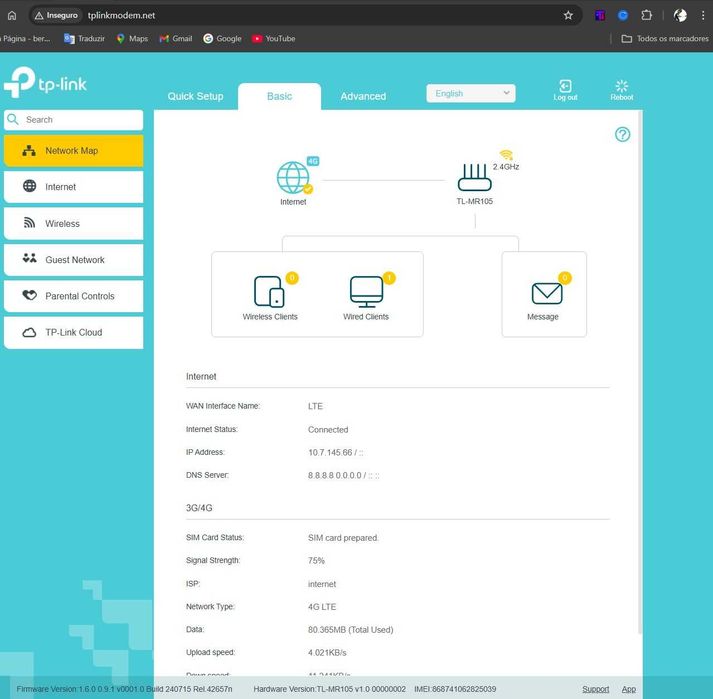Open the YouTube bookmark
Screen dimensions: 713x699
tap(274, 39)
